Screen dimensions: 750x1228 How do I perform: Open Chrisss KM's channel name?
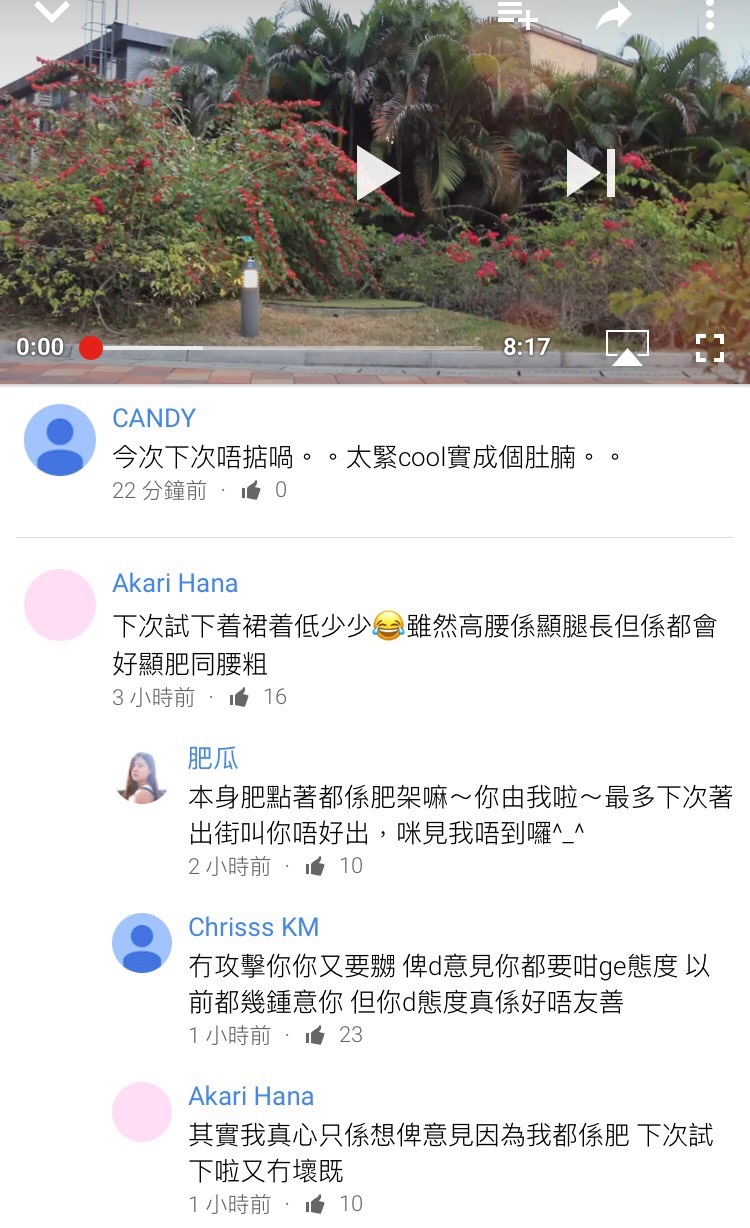point(254,927)
